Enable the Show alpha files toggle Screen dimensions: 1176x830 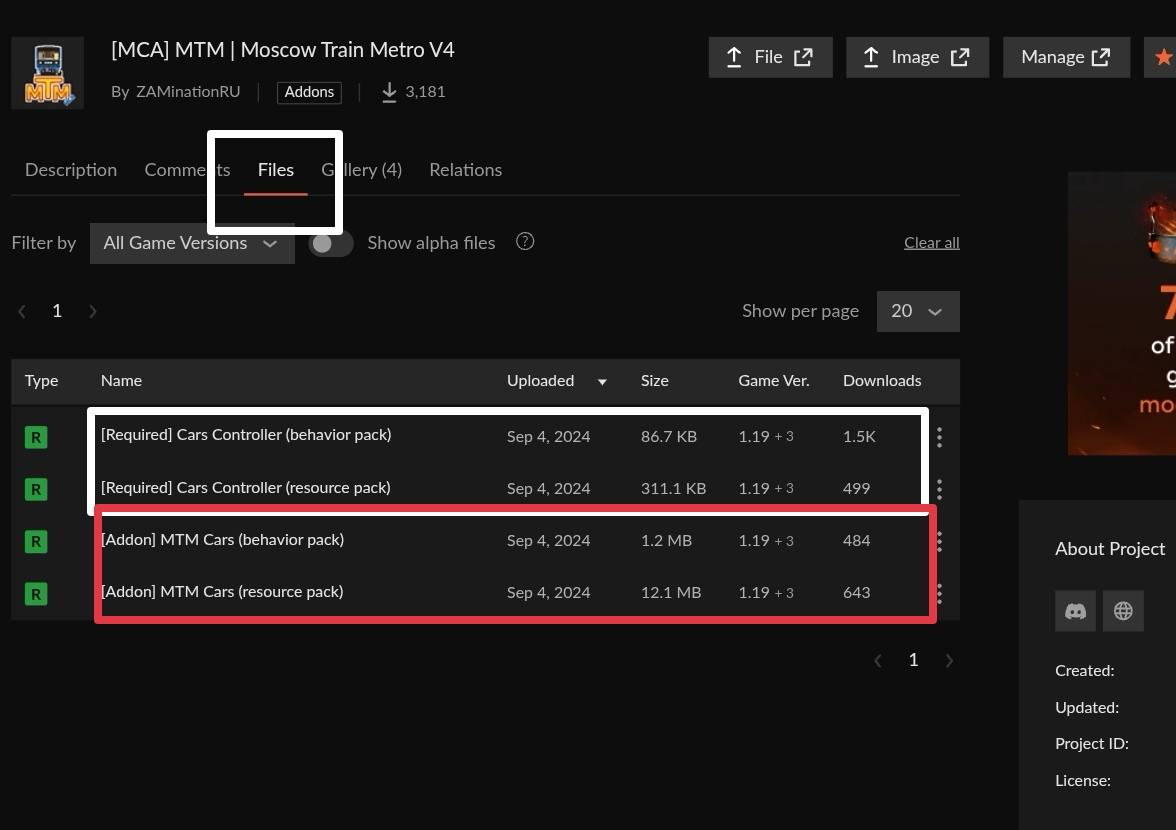(x=331, y=242)
